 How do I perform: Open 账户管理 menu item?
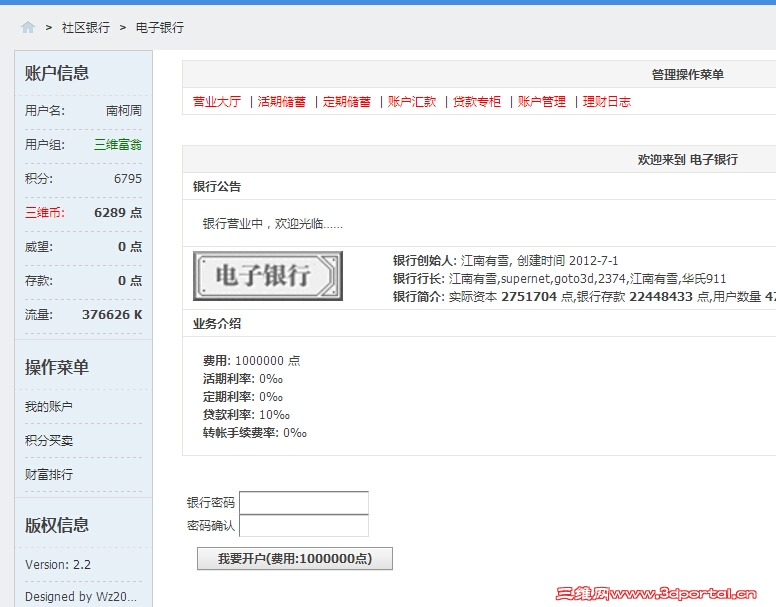541,101
